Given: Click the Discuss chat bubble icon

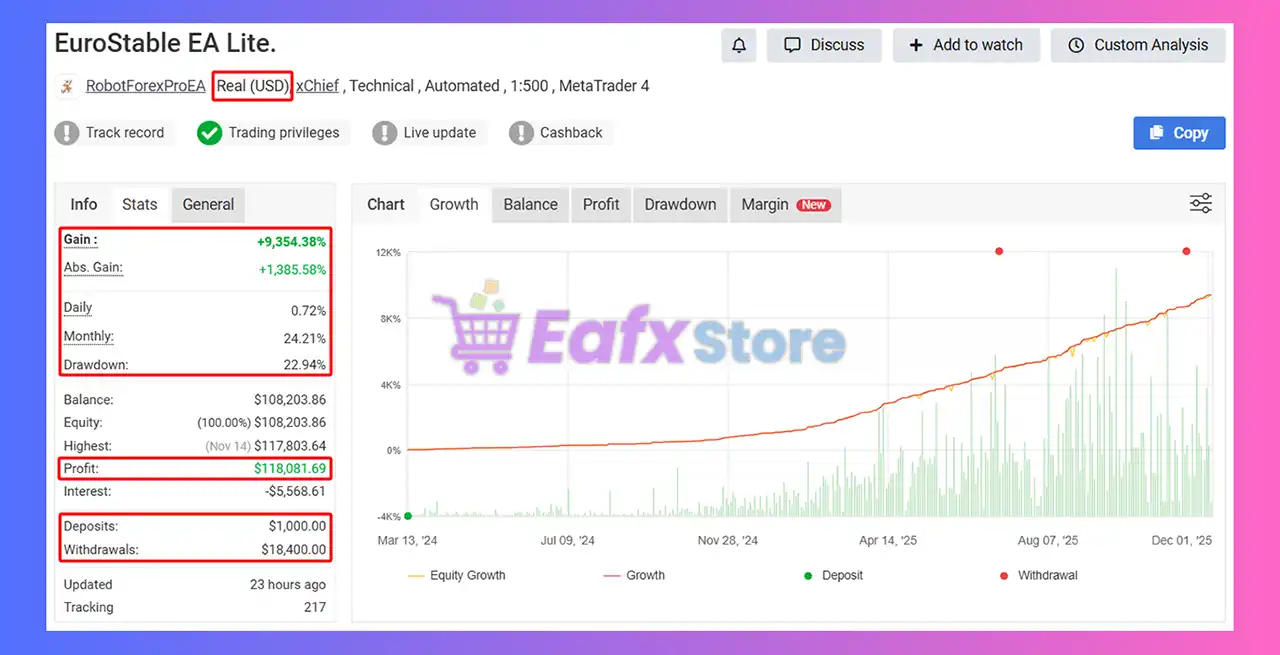Looking at the screenshot, I should click(791, 44).
